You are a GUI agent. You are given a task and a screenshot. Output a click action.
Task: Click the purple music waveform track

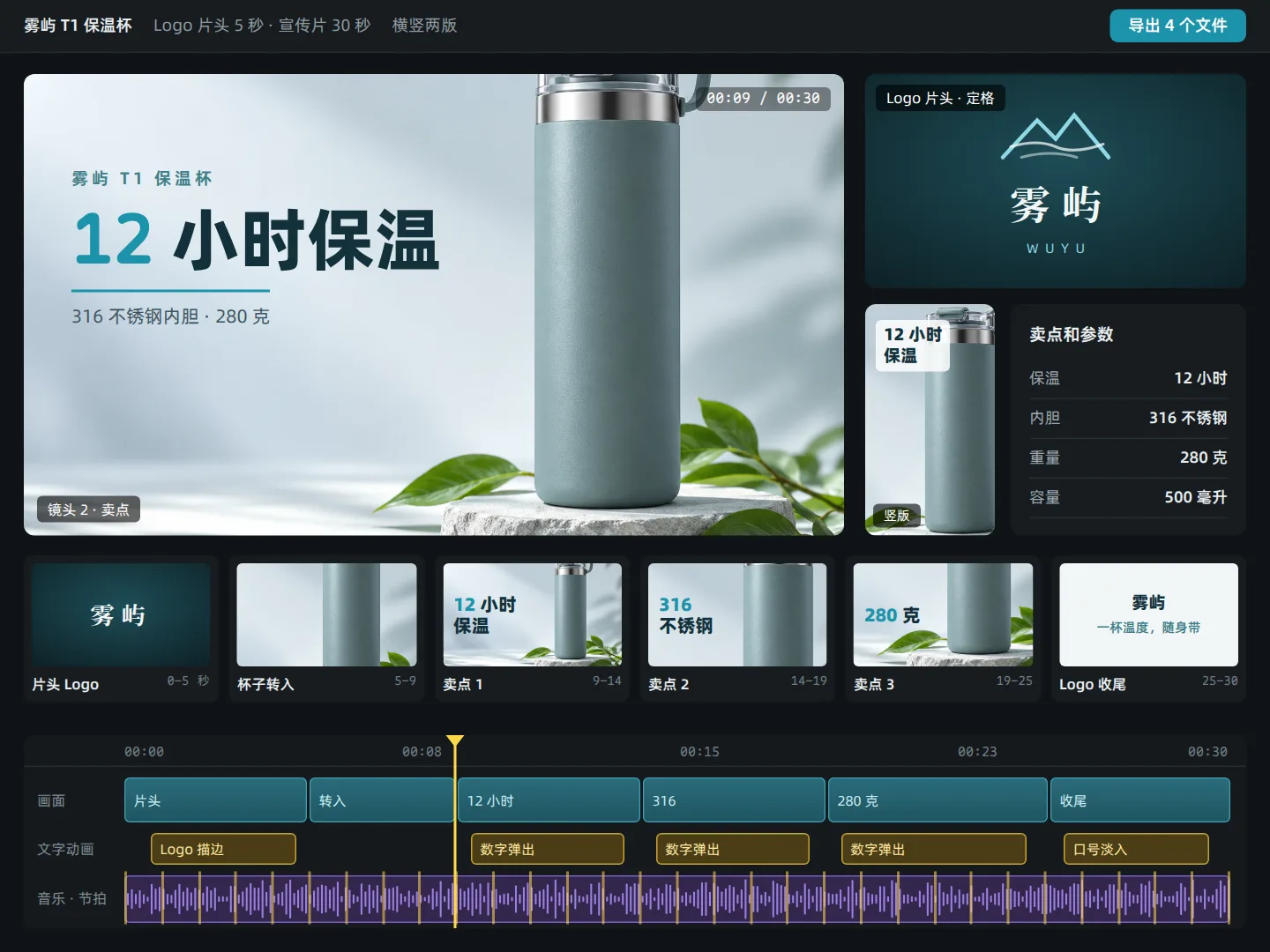[x=677, y=899]
